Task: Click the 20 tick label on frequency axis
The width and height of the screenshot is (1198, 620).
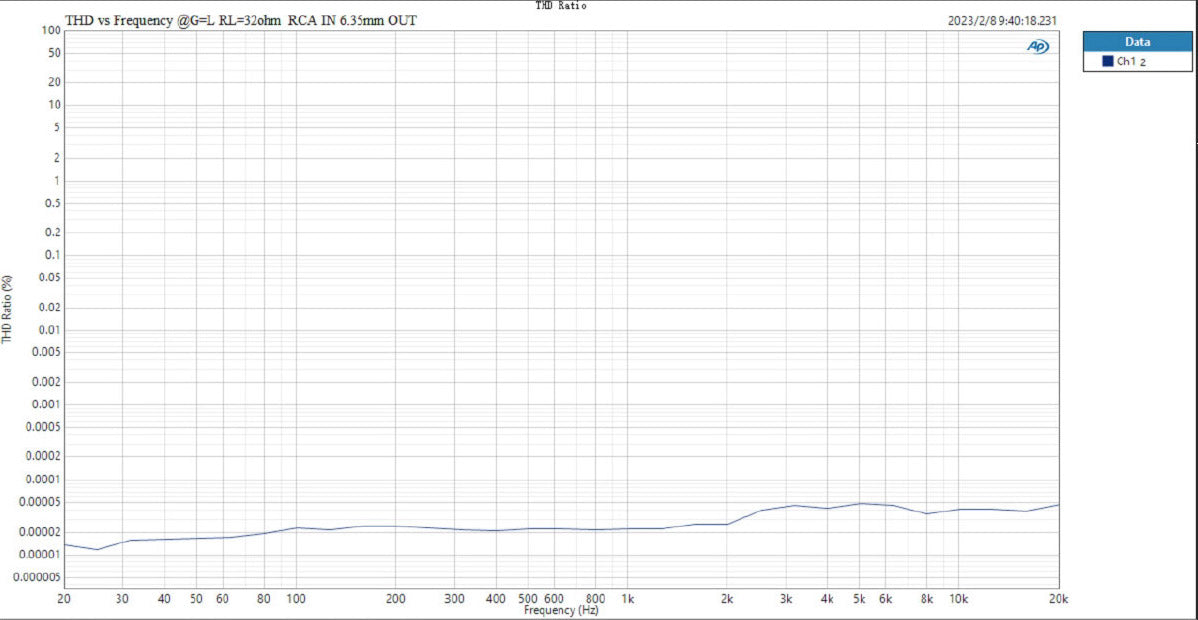Action: pyautogui.click(x=64, y=599)
